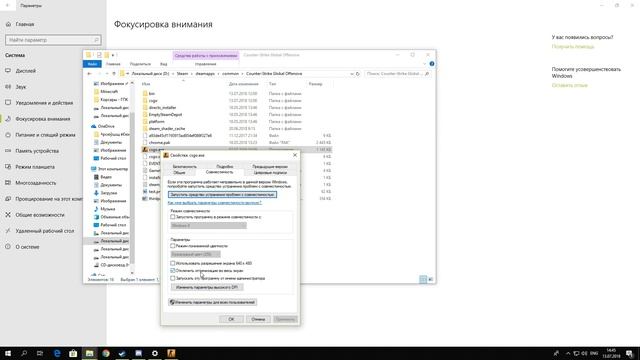Open Общие возможности settings
Screen dimensions: 640x360
point(40,215)
